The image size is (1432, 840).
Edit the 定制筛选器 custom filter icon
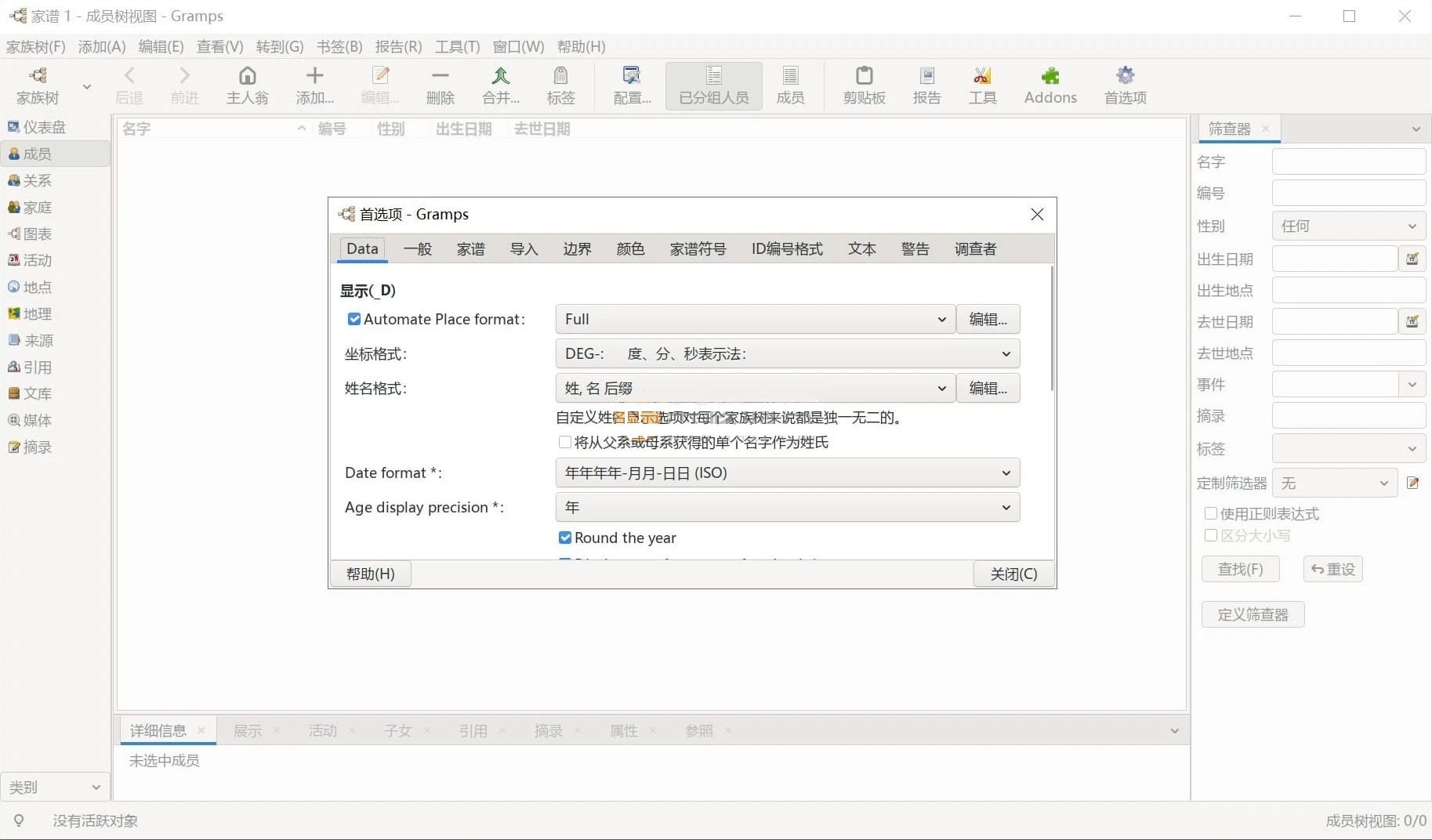(x=1413, y=483)
